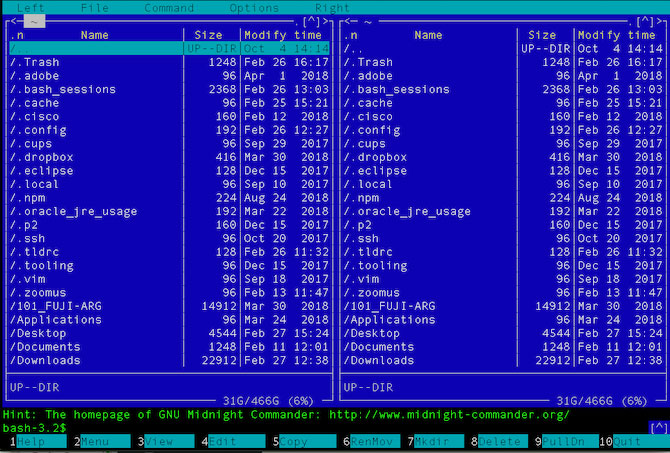Select /.adobe in the left panel
Screen dimensions: 670x453
[169, 76]
